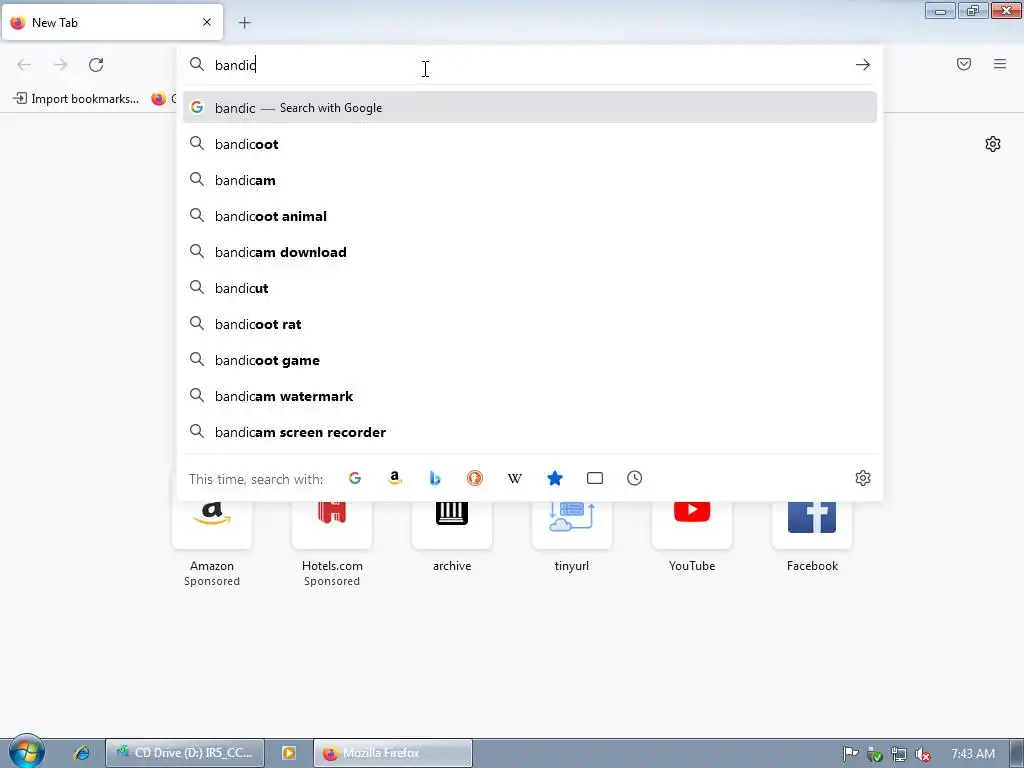Open a new tab with plus button
The height and width of the screenshot is (768, 1024).
click(244, 23)
